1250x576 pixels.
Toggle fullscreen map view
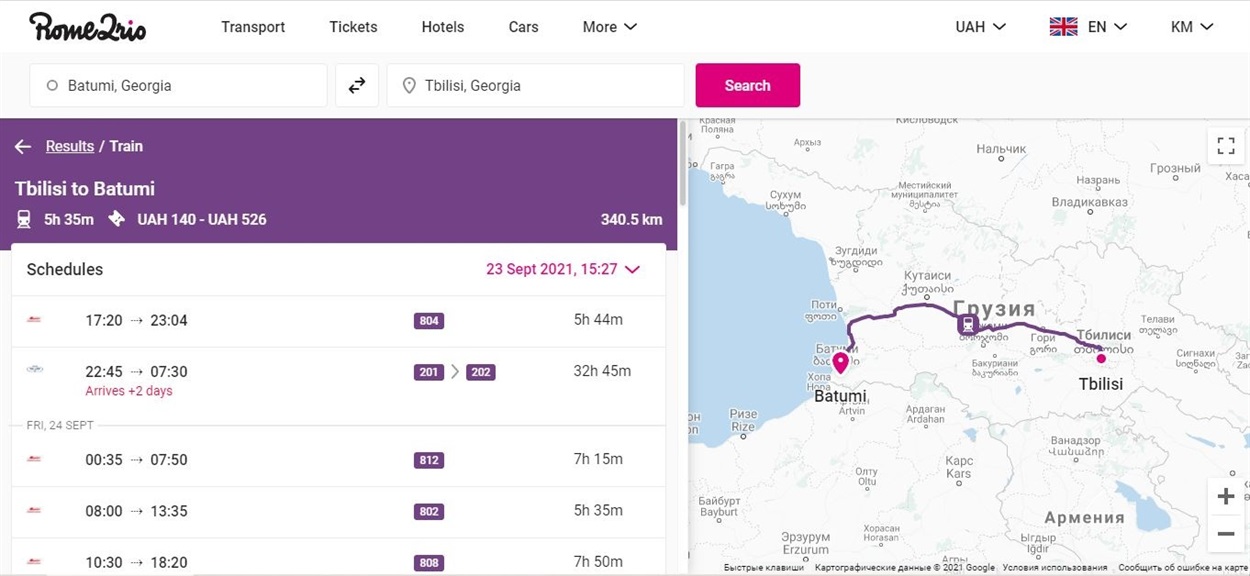1225,146
